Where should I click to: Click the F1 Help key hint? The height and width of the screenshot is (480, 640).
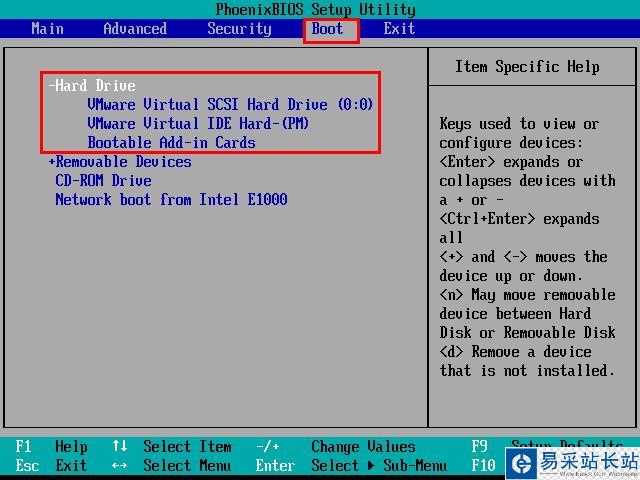coord(51,447)
